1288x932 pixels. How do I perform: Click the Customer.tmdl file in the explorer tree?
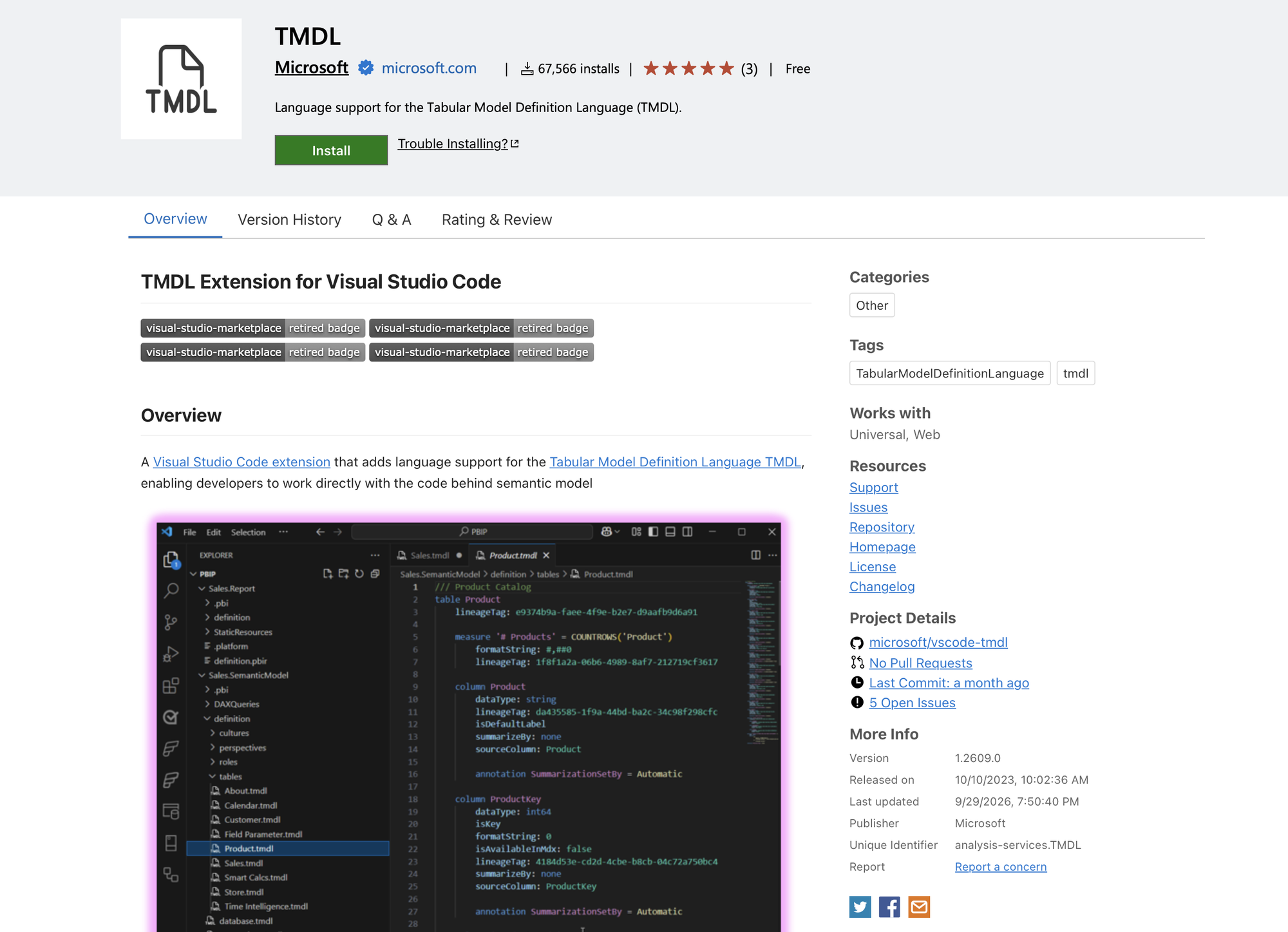[252, 820]
